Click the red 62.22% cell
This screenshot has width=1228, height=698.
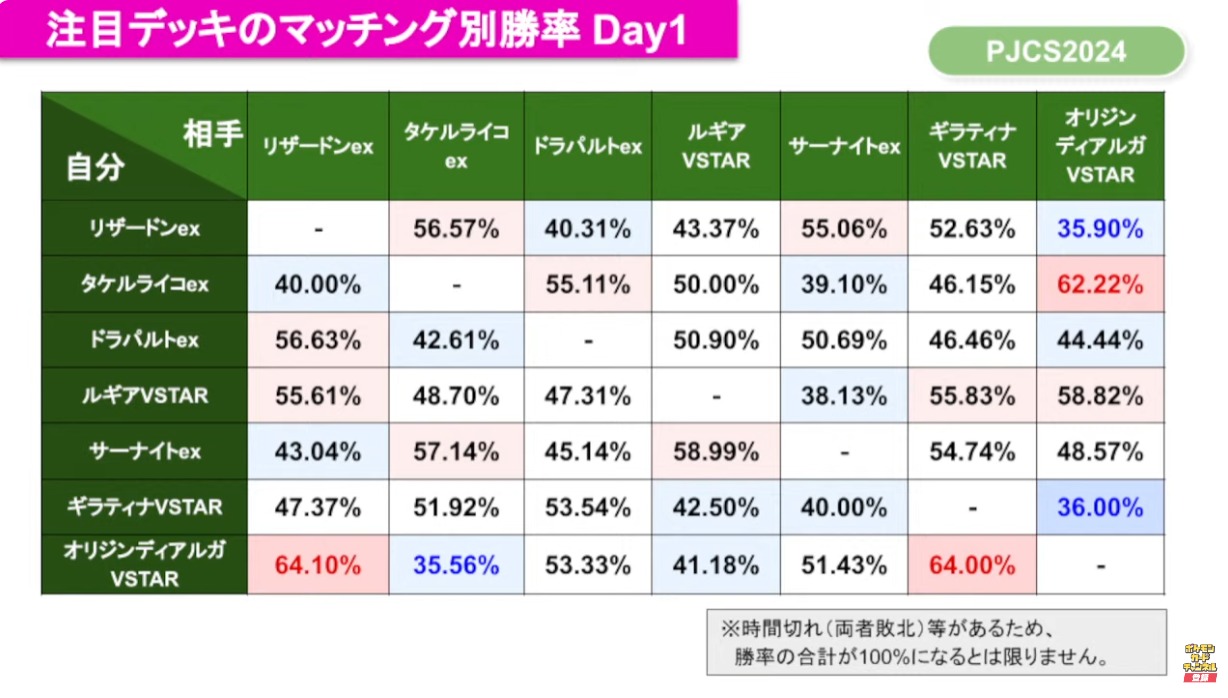pyautogui.click(x=1100, y=284)
